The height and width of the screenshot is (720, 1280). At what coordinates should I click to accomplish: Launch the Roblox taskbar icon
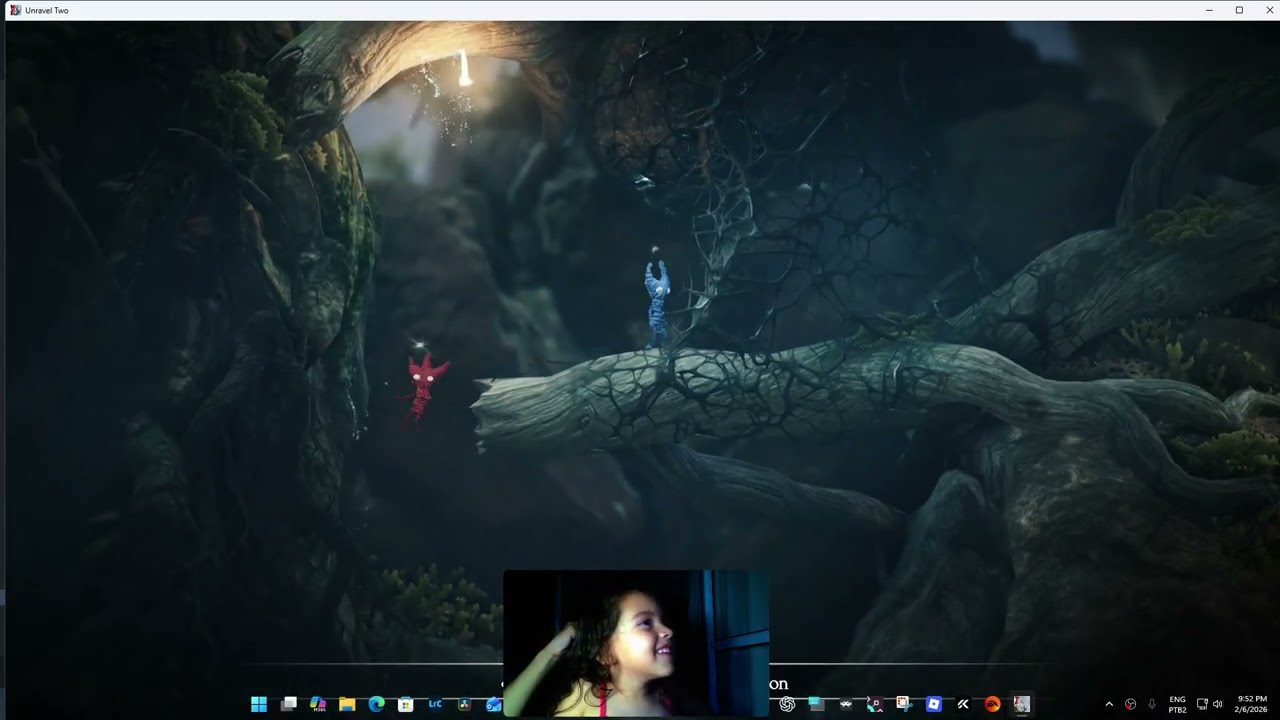pos(934,704)
